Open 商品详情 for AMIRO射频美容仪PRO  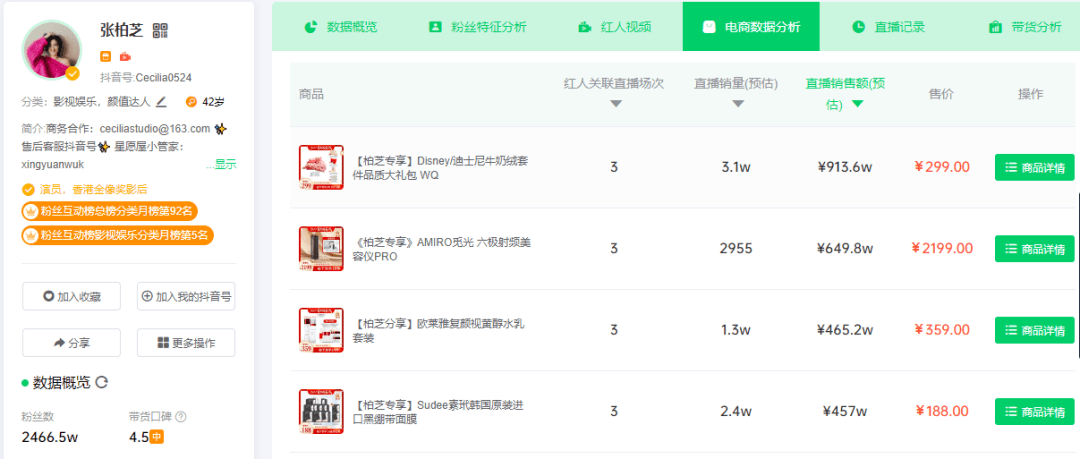tap(1035, 249)
